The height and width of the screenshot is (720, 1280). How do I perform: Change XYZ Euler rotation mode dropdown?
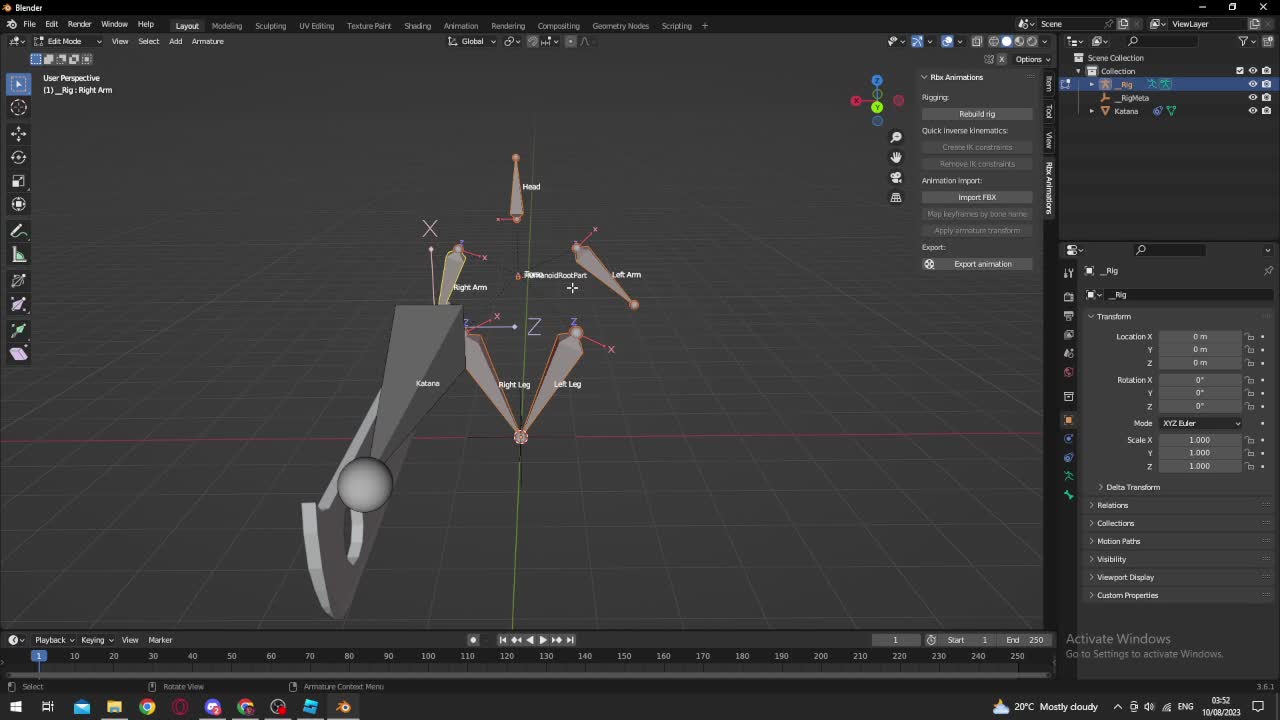point(1200,423)
